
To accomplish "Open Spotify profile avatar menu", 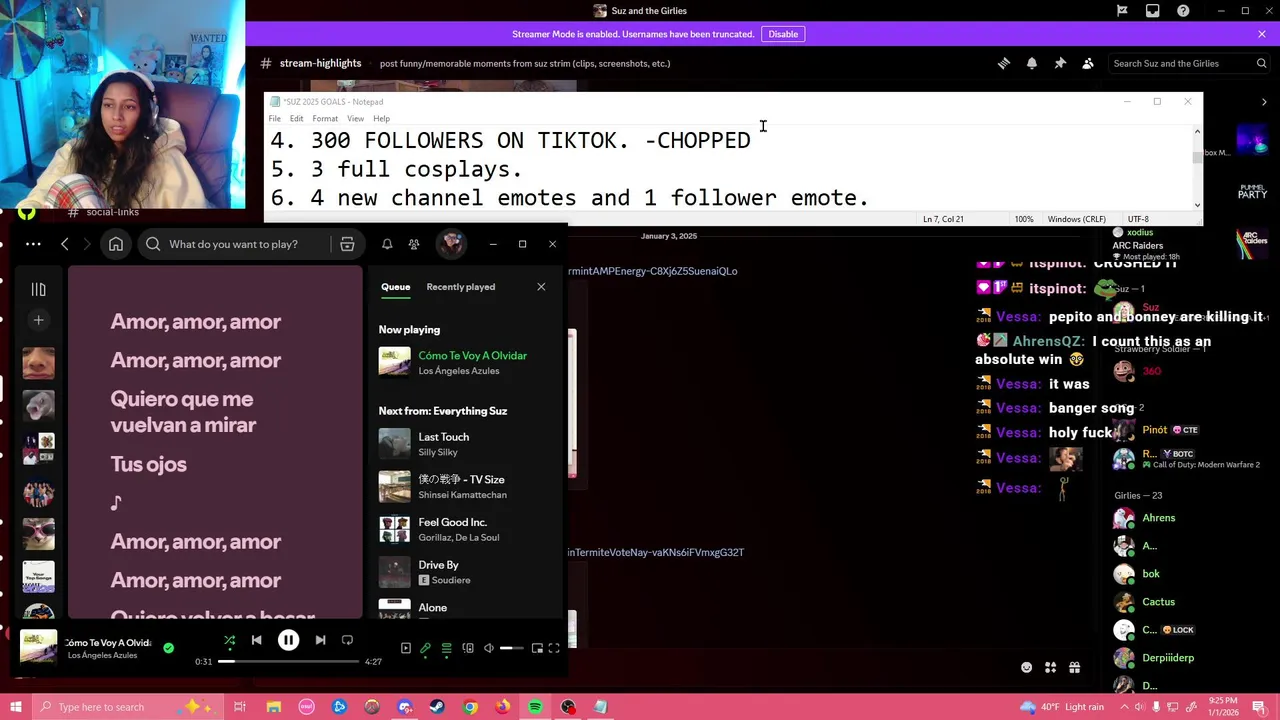I will click(x=451, y=244).
